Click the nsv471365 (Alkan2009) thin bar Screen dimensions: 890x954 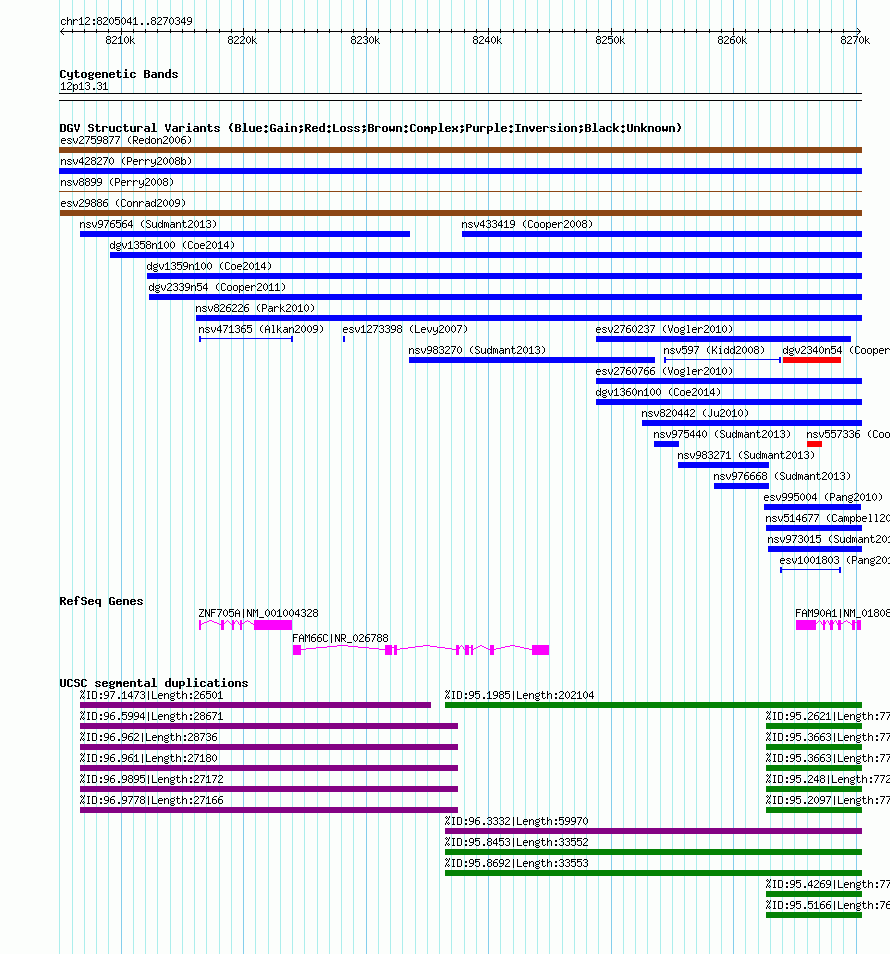tap(246, 339)
